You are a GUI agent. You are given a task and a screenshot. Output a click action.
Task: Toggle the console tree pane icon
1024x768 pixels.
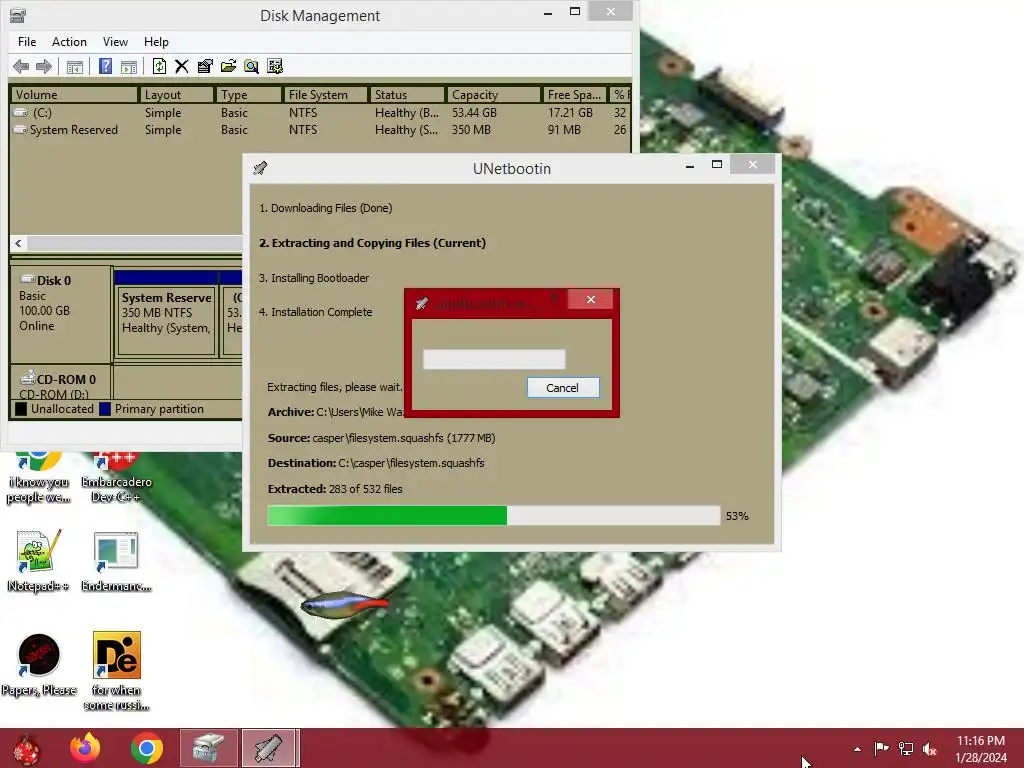(74, 66)
